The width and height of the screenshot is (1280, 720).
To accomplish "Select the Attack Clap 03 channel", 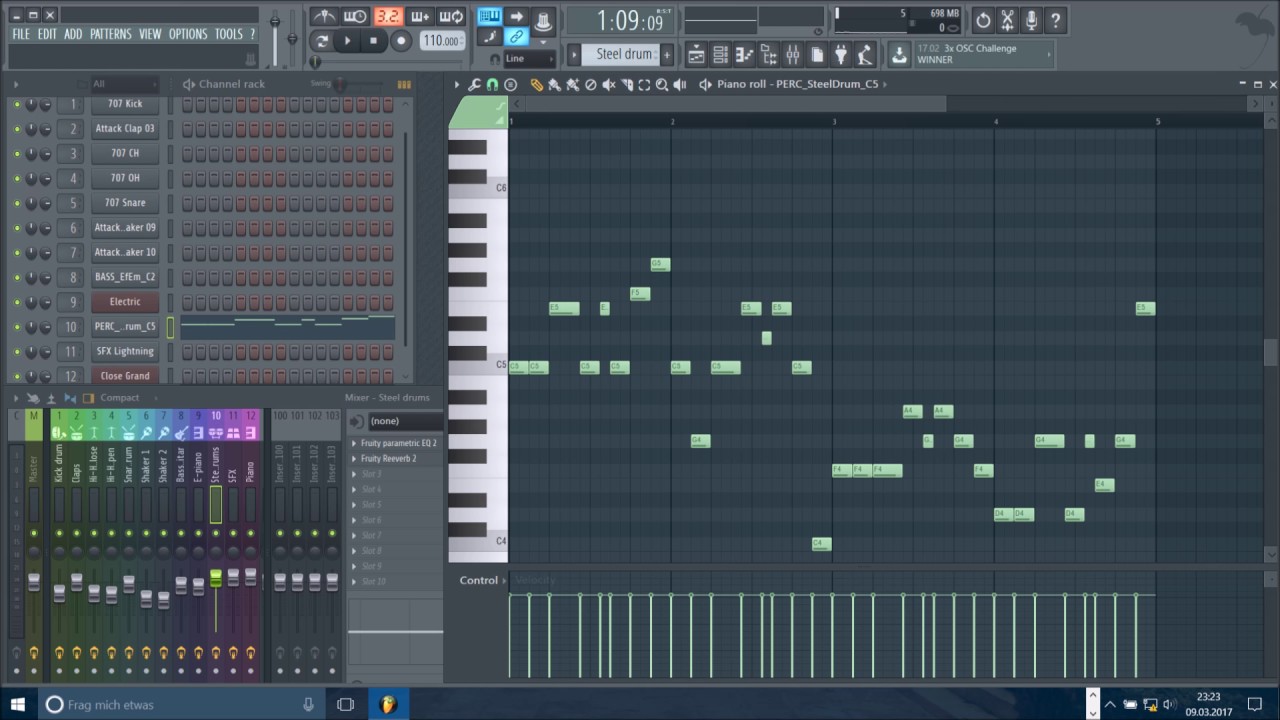I will pos(125,129).
